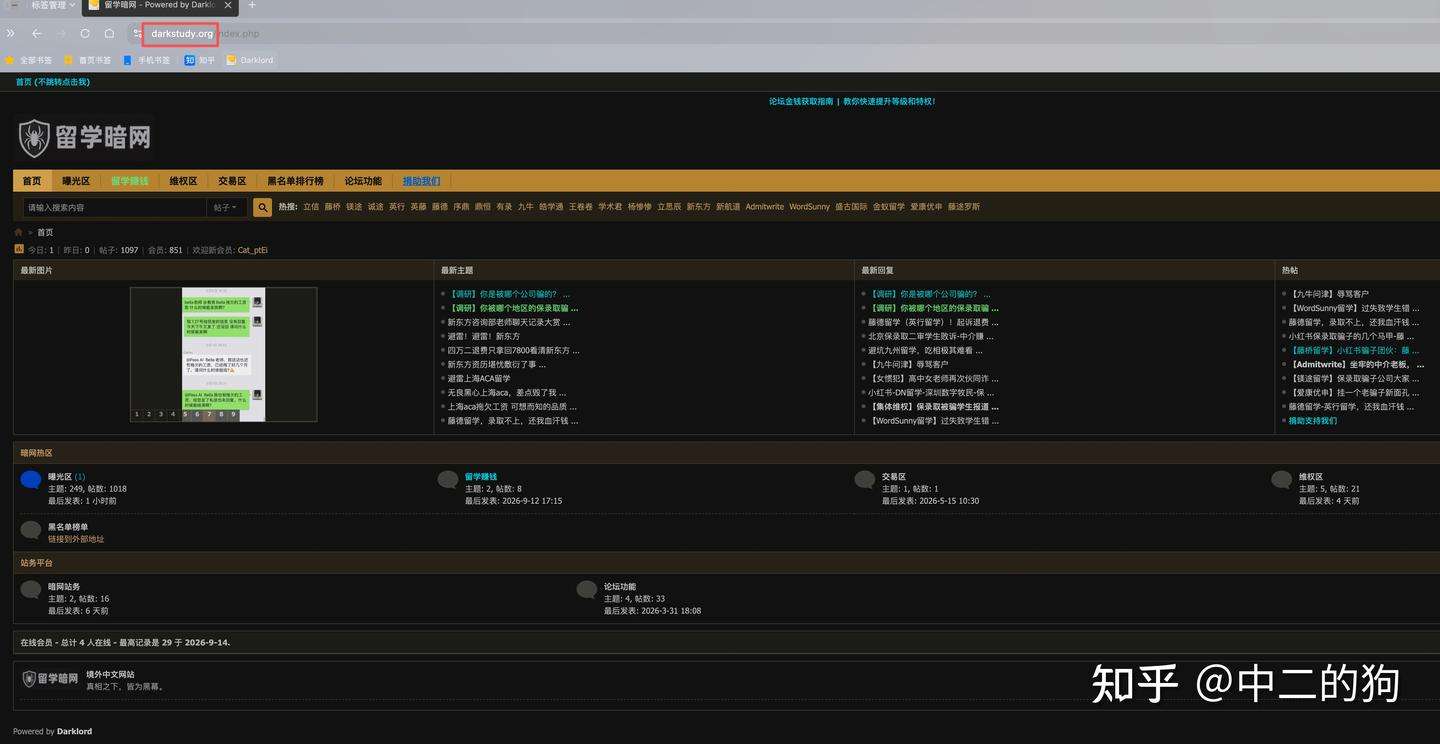Click hot search keyword Admitwrite
The image size is (1440, 744).
(x=765, y=207)
